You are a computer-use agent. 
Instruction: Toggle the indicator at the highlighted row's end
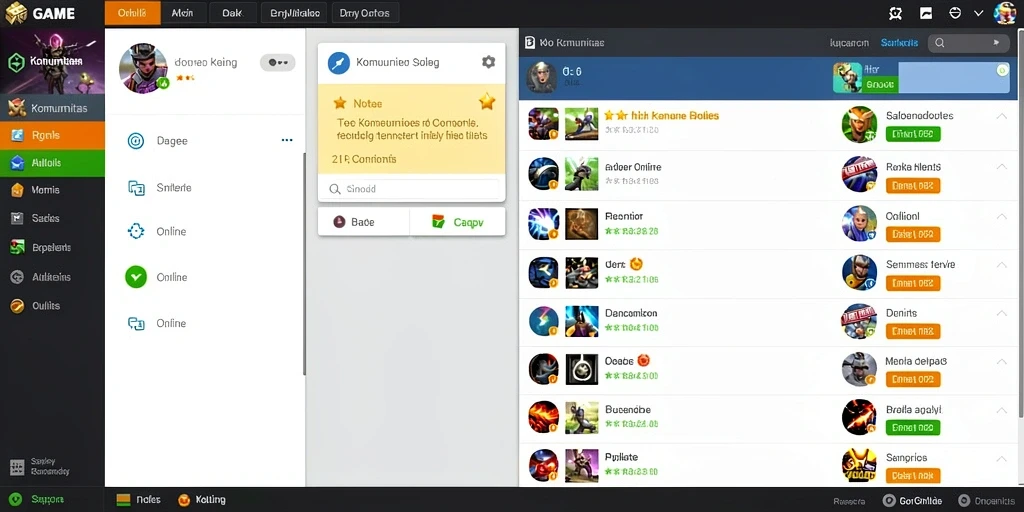click(x=1002, y=70)
